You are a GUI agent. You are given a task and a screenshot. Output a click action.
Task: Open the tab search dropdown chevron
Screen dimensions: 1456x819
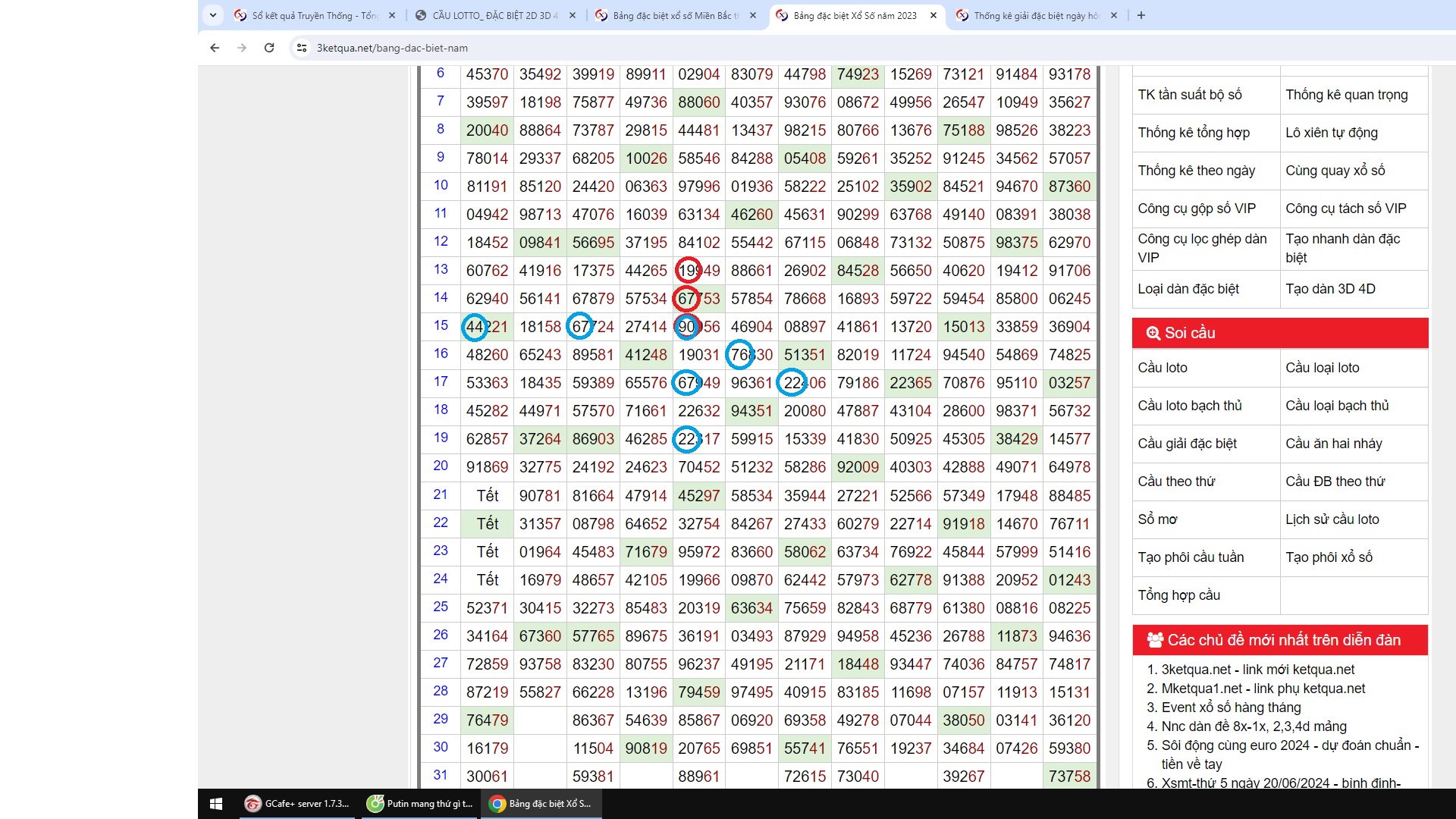pyautogui.click(x=213, y=15)
